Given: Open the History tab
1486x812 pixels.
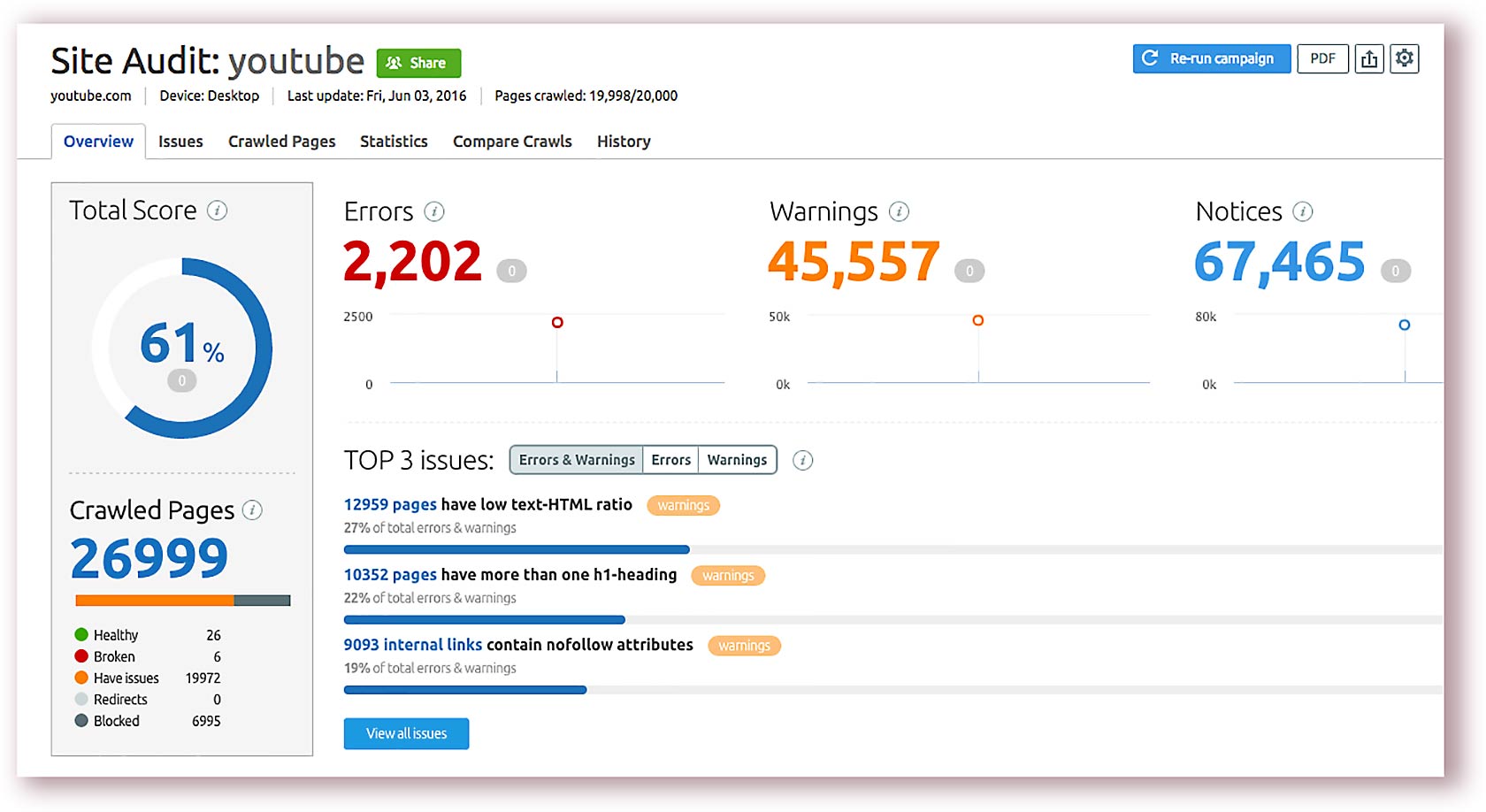Looking at the screenshot, I should (x=624, y=142).
